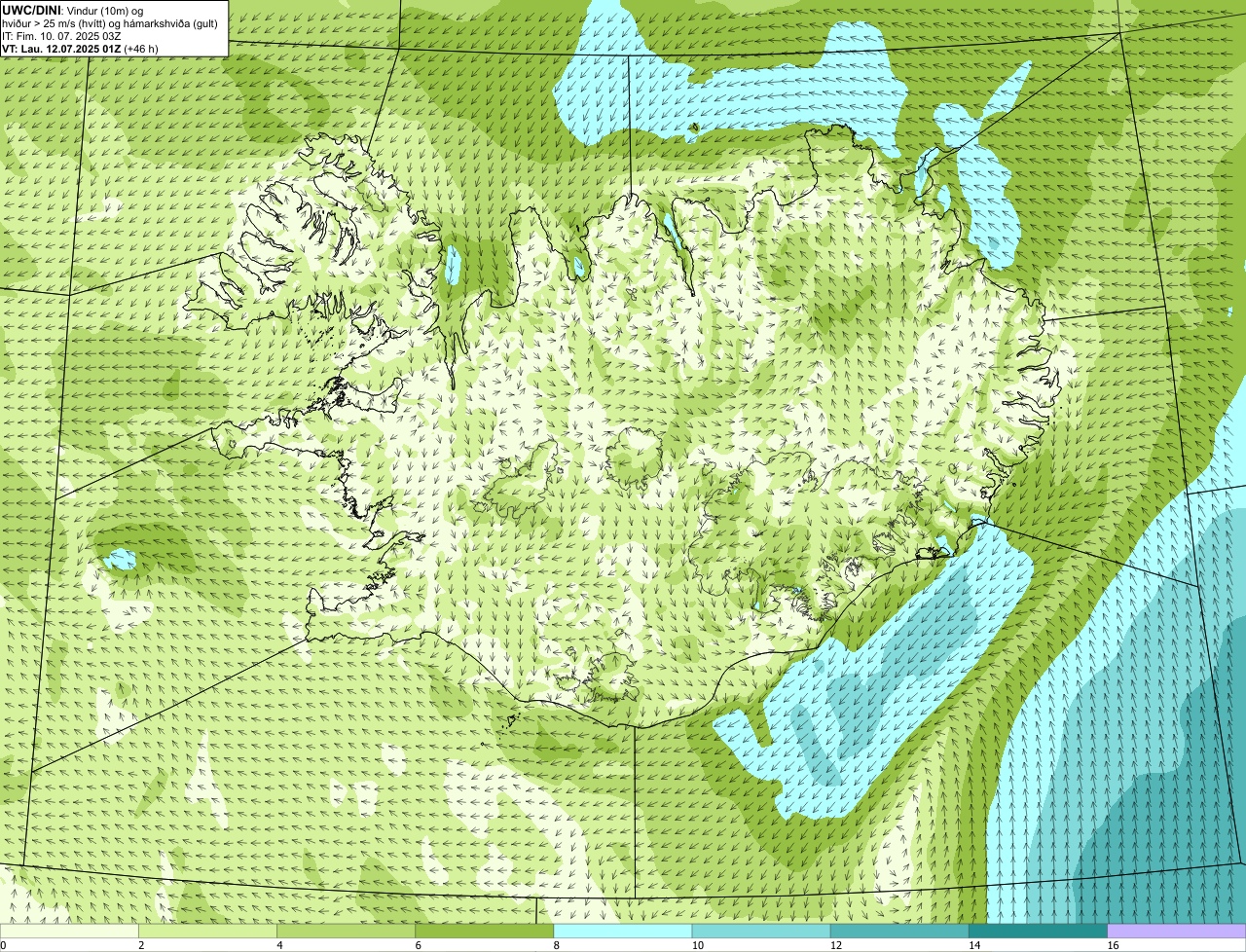Select the light green 2–4 m/s legend swatch

(207, 931)
